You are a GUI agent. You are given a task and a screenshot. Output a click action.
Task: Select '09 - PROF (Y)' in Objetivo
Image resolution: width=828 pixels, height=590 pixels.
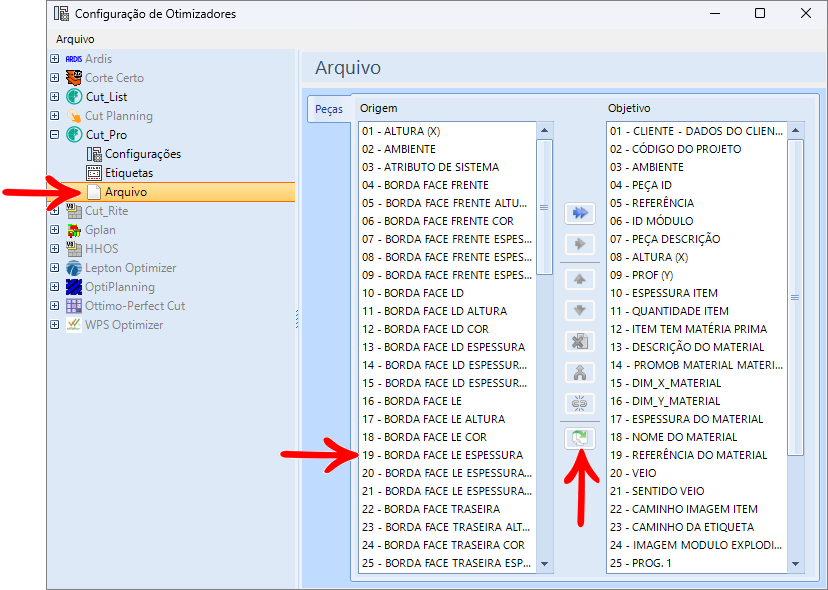[697, 275]
